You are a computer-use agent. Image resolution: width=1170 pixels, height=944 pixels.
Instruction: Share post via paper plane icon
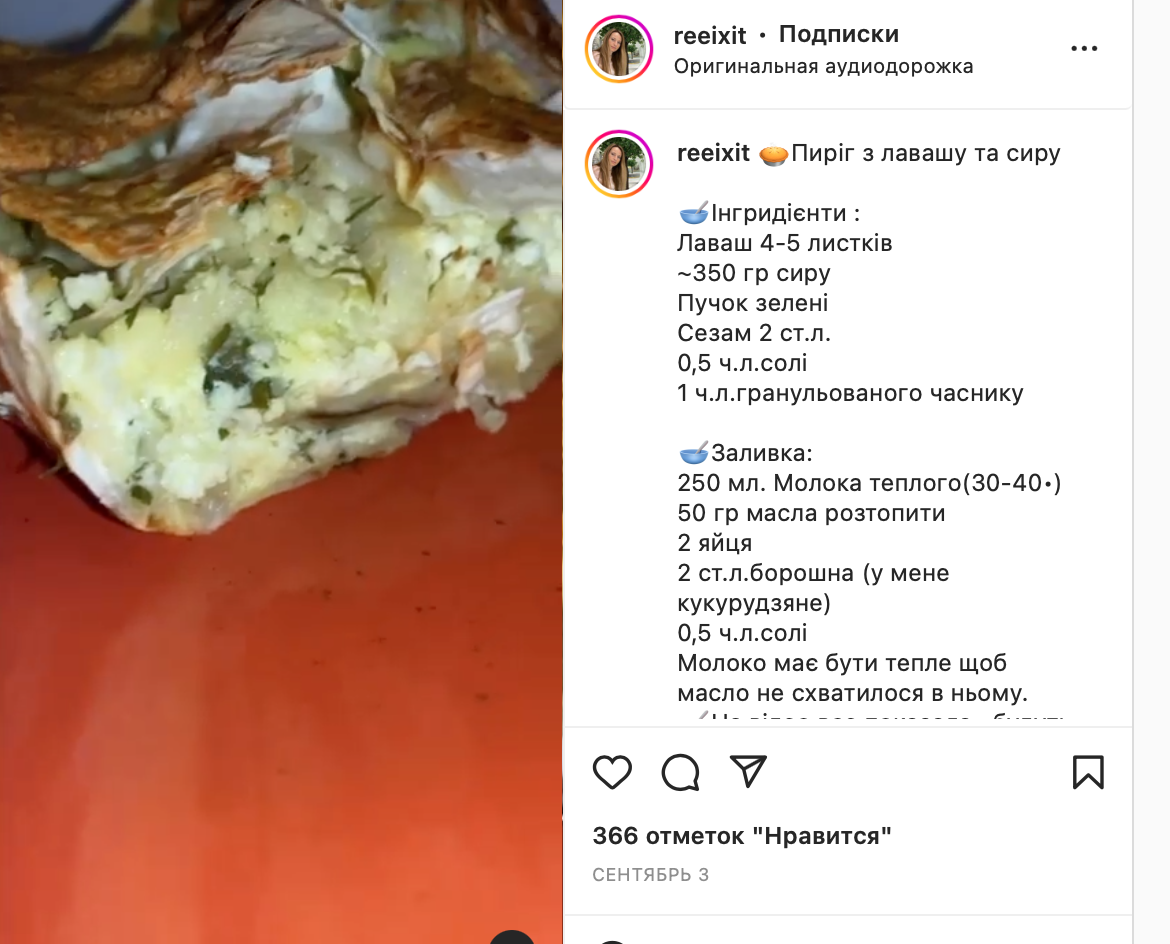748,771
